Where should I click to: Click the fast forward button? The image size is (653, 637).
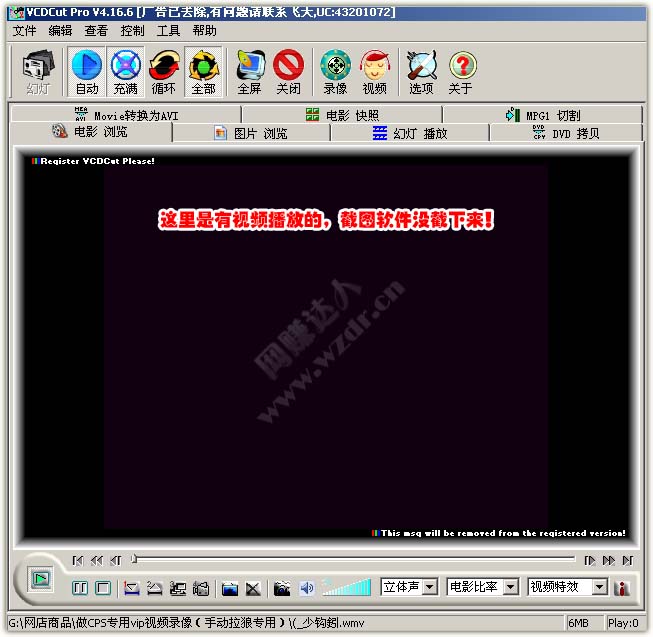(x=609, y=561)
